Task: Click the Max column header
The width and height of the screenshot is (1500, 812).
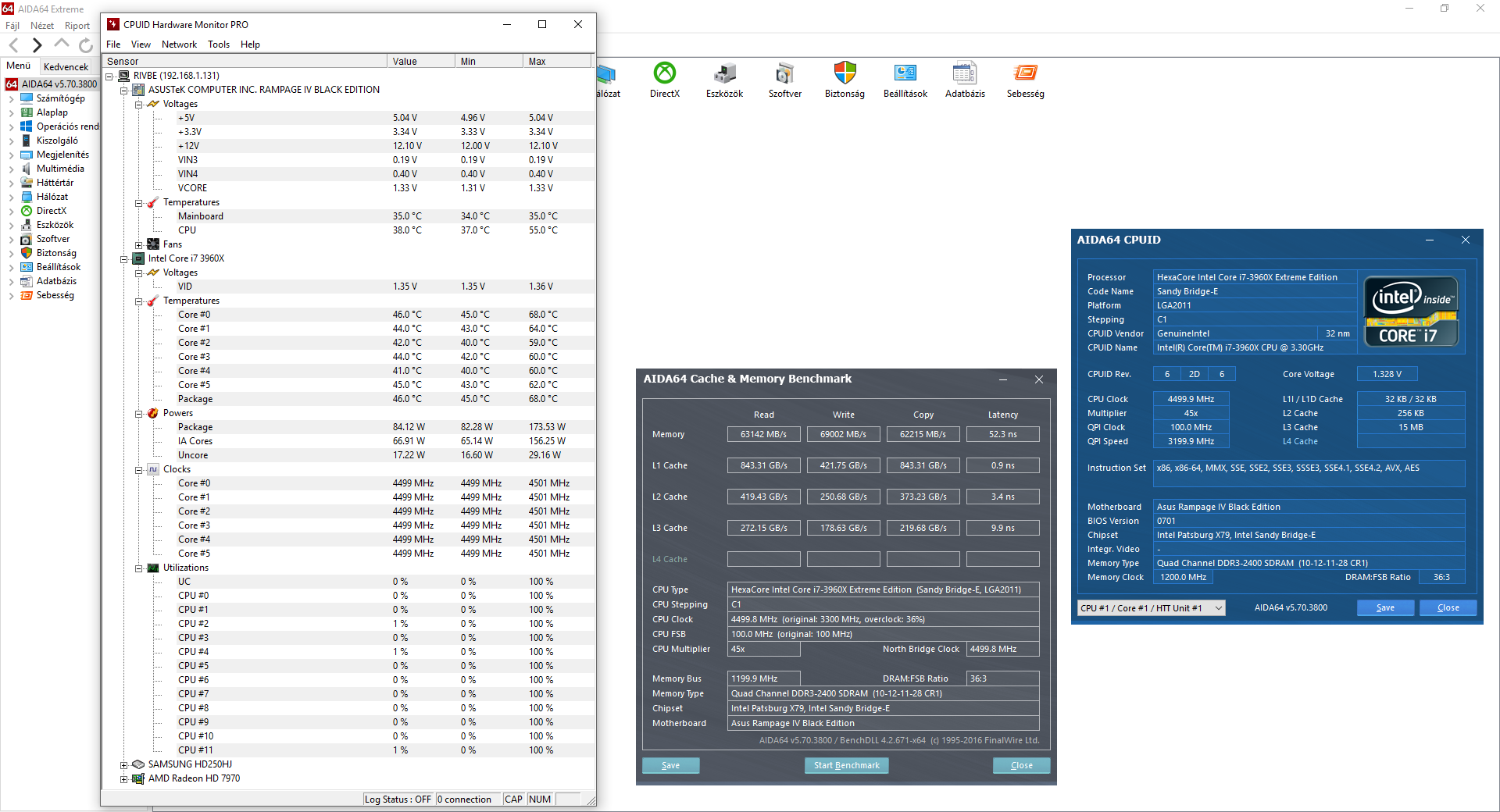Action: click(x=557, y=61)
